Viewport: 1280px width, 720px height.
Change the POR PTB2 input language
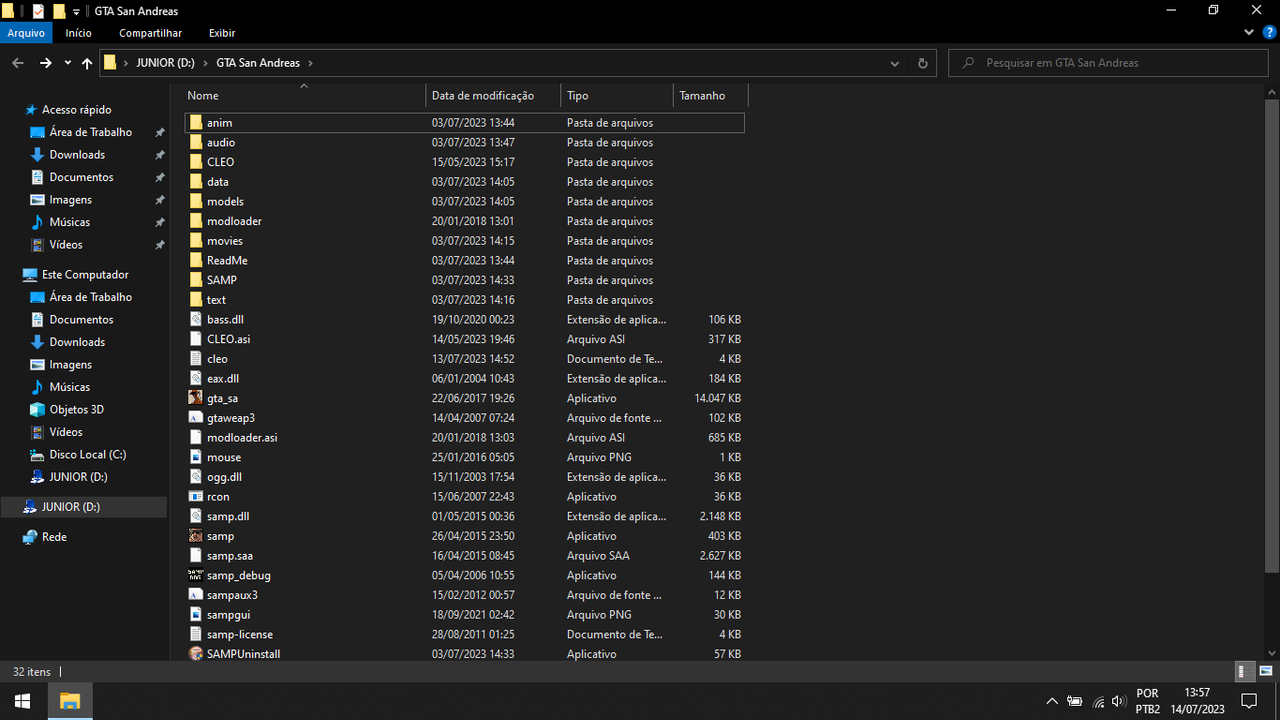coord(1147,701)
